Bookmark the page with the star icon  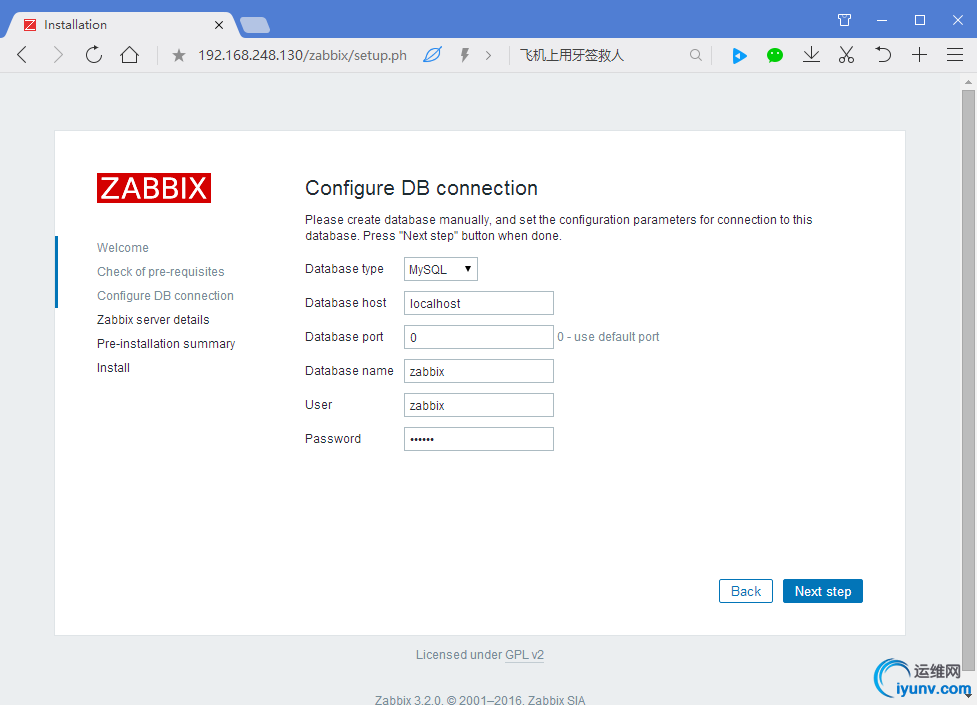(x=179, y=55)
